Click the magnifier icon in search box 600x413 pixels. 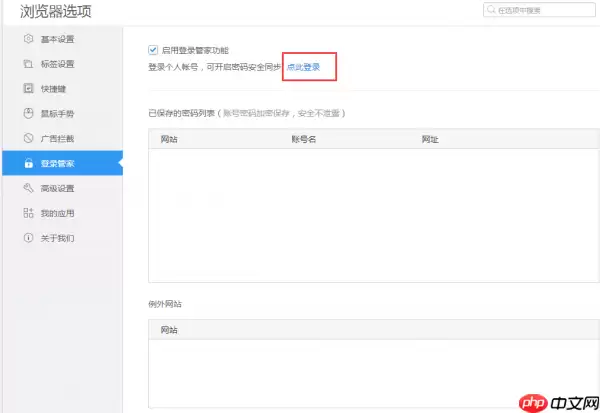[491, 10]
